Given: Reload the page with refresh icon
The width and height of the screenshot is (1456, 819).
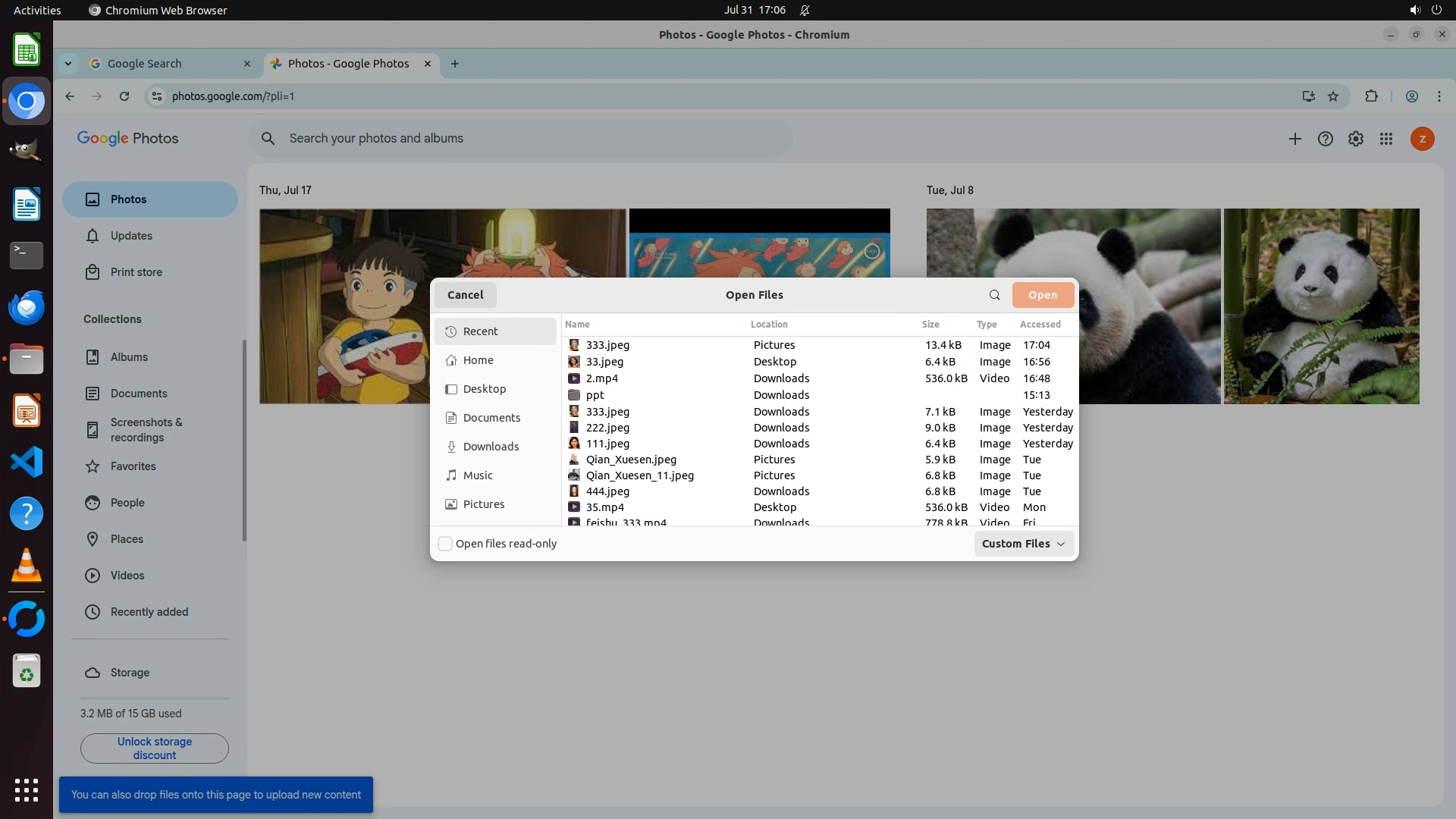Looking at the screenshot, I should click(124, 96).
